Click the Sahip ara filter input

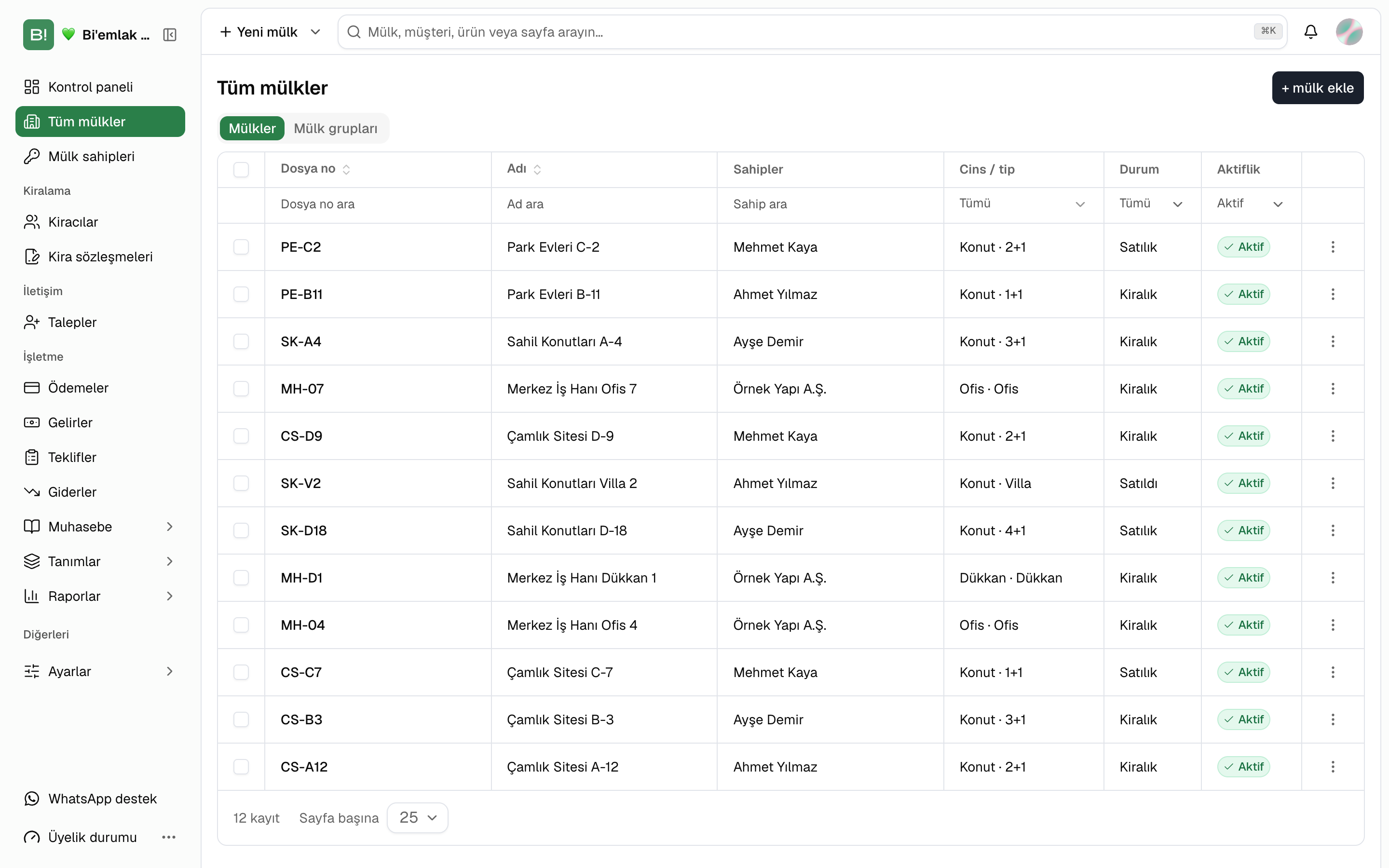tap(831, 204)
